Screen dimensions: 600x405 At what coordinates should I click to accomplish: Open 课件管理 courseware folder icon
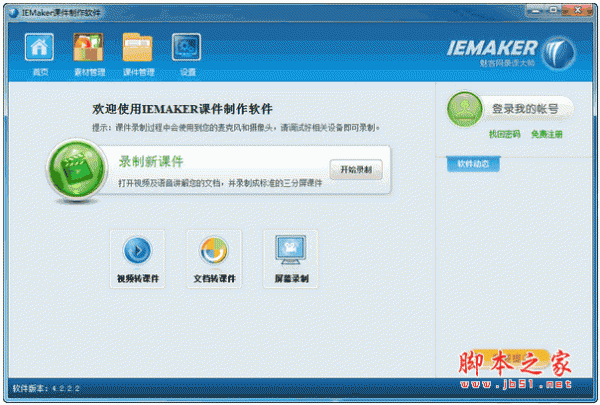(137, 47)
